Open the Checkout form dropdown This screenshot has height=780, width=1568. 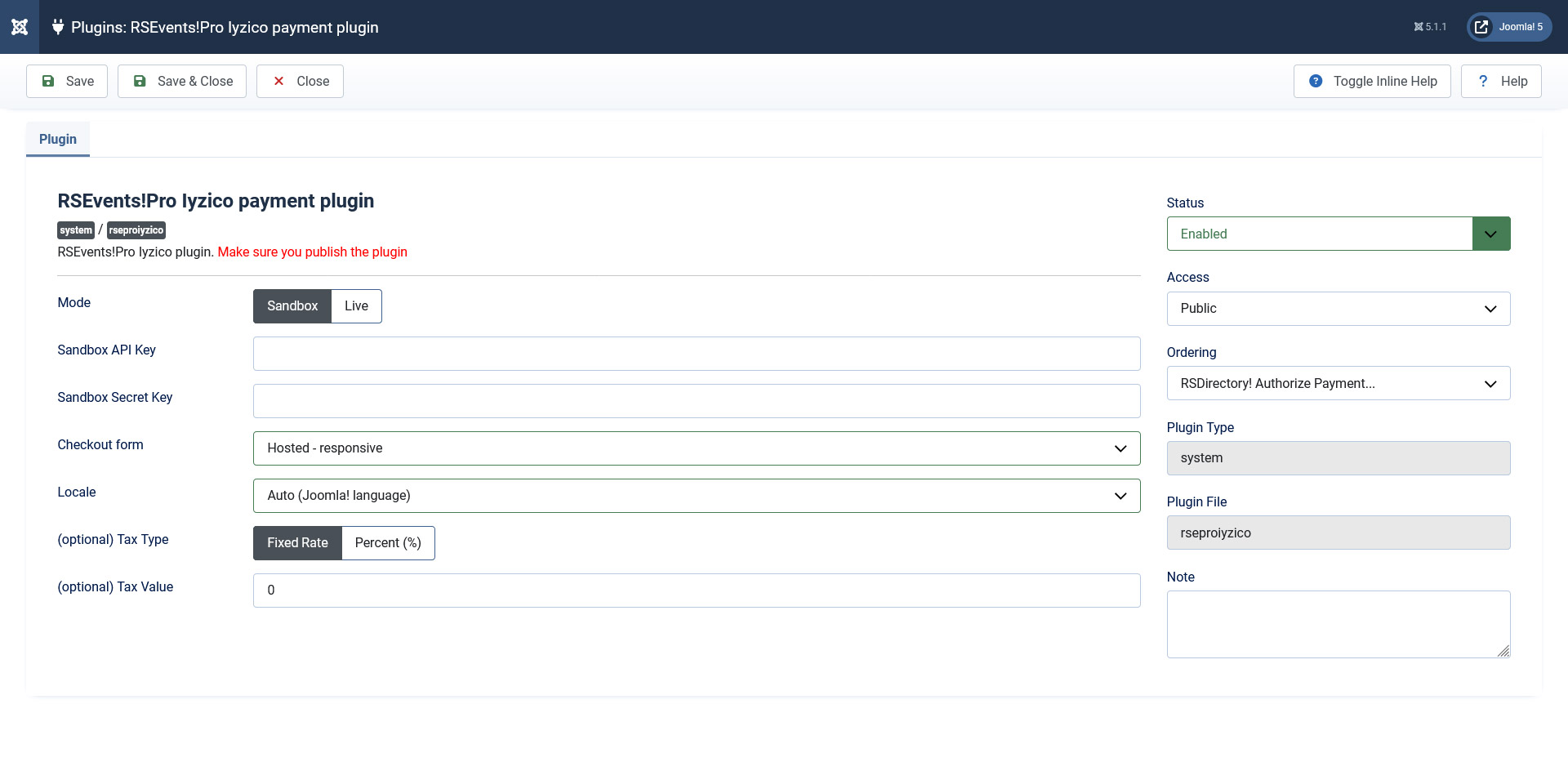[x=697, y=448]
